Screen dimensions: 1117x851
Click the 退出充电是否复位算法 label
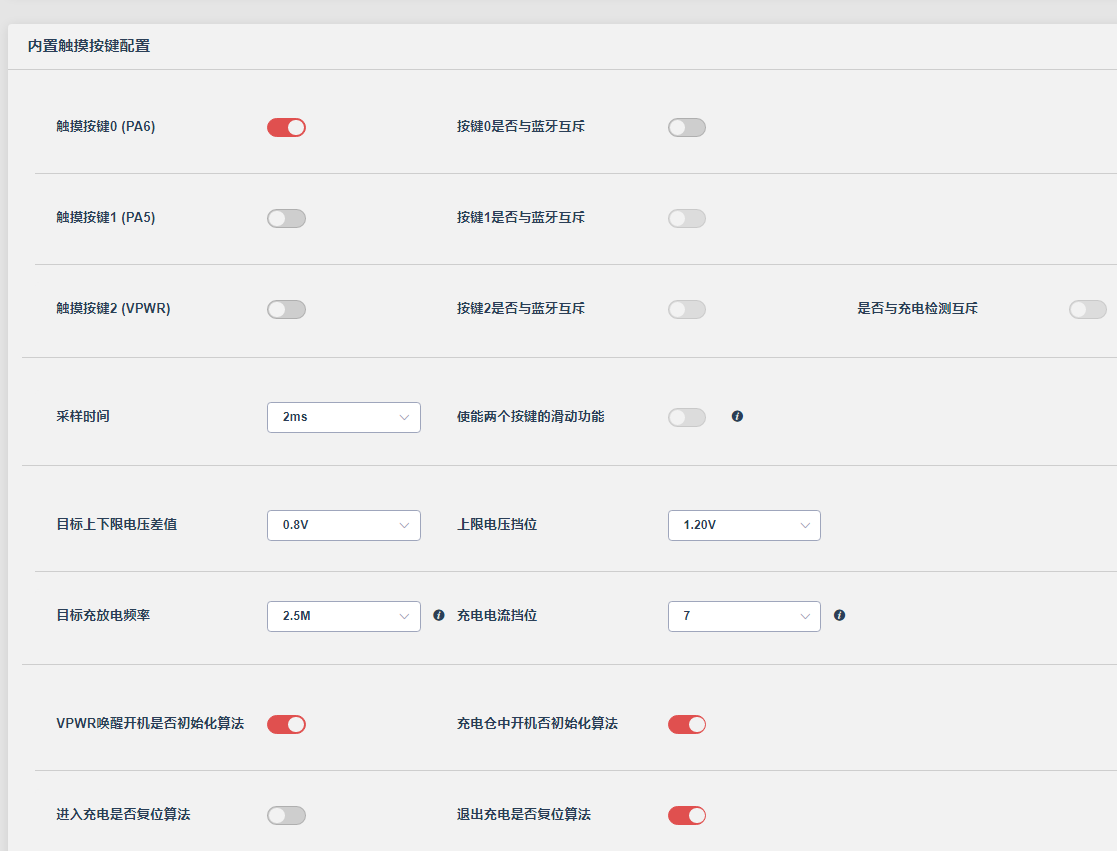tap(524, 815)
